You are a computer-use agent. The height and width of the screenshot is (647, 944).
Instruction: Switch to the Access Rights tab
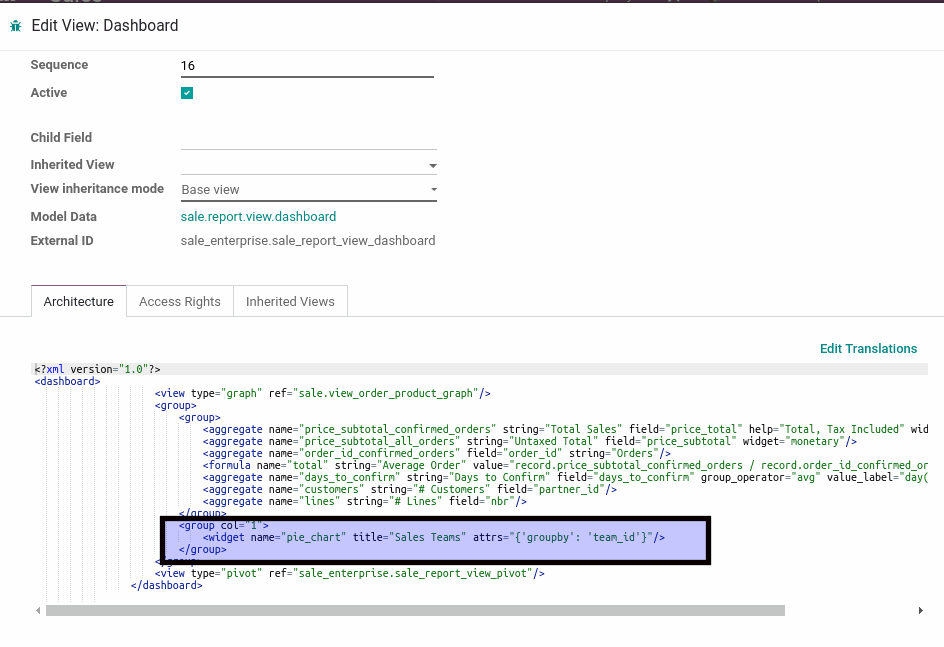point(179,301)
